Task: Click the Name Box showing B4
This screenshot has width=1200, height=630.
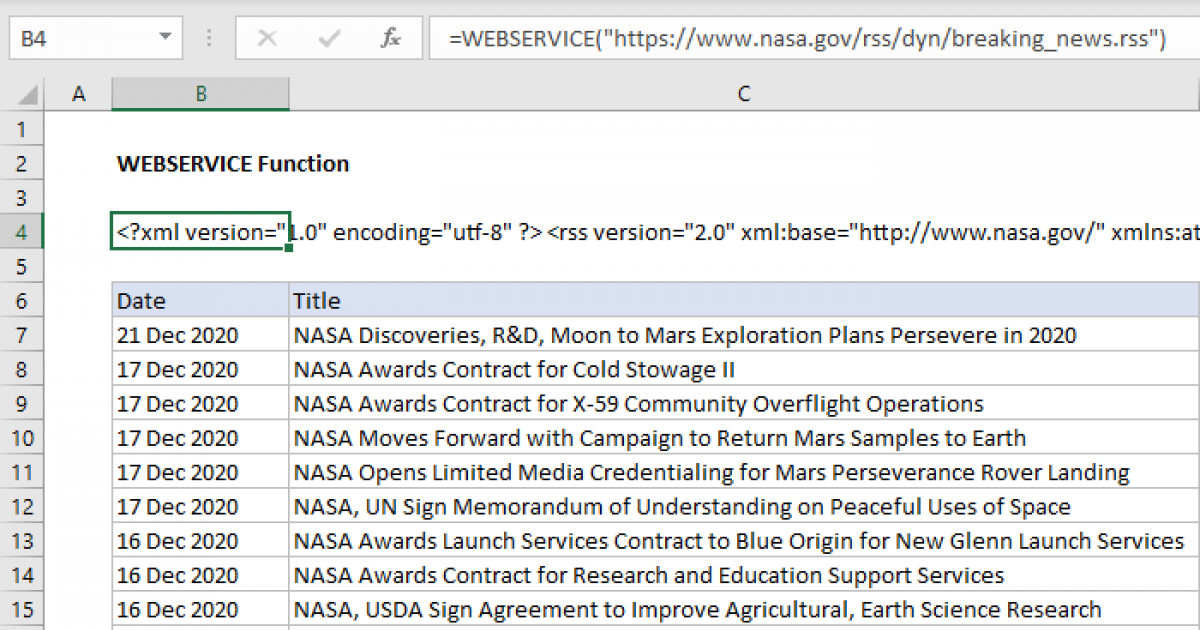Action: pyautogui.click(x=80, y=39)
